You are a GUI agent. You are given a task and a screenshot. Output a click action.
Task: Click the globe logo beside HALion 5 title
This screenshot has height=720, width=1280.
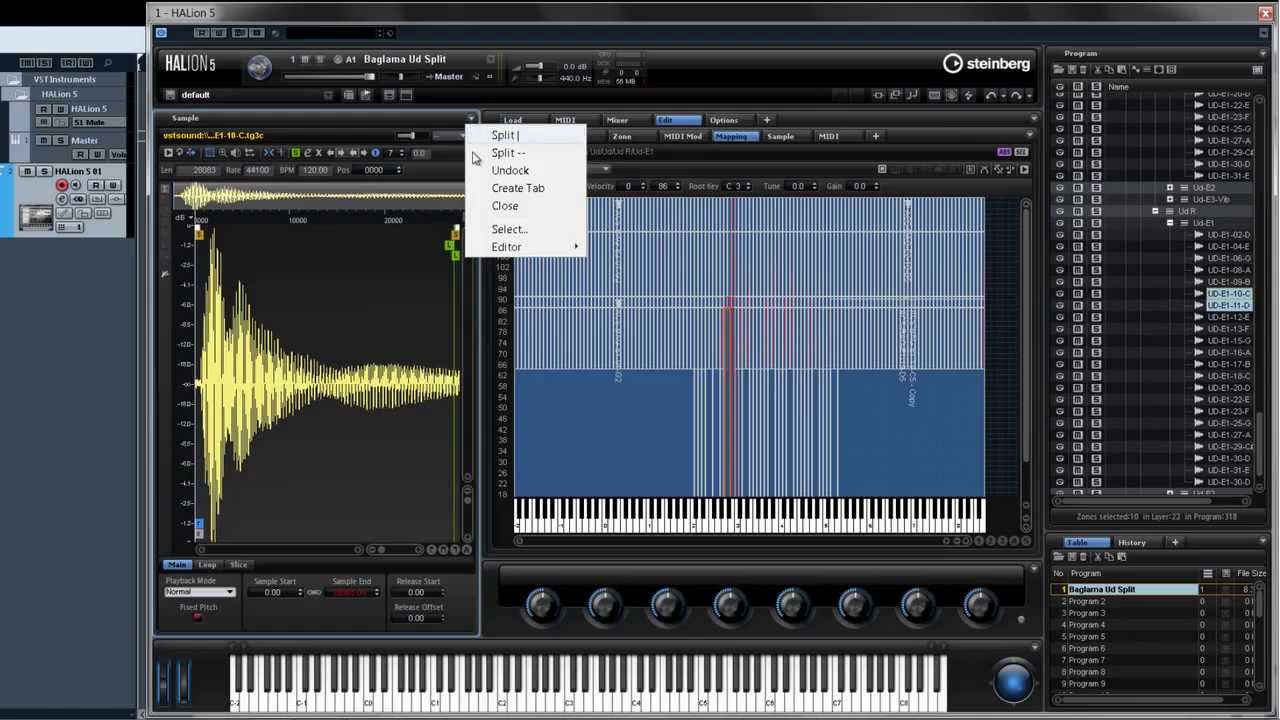point(259,67)
